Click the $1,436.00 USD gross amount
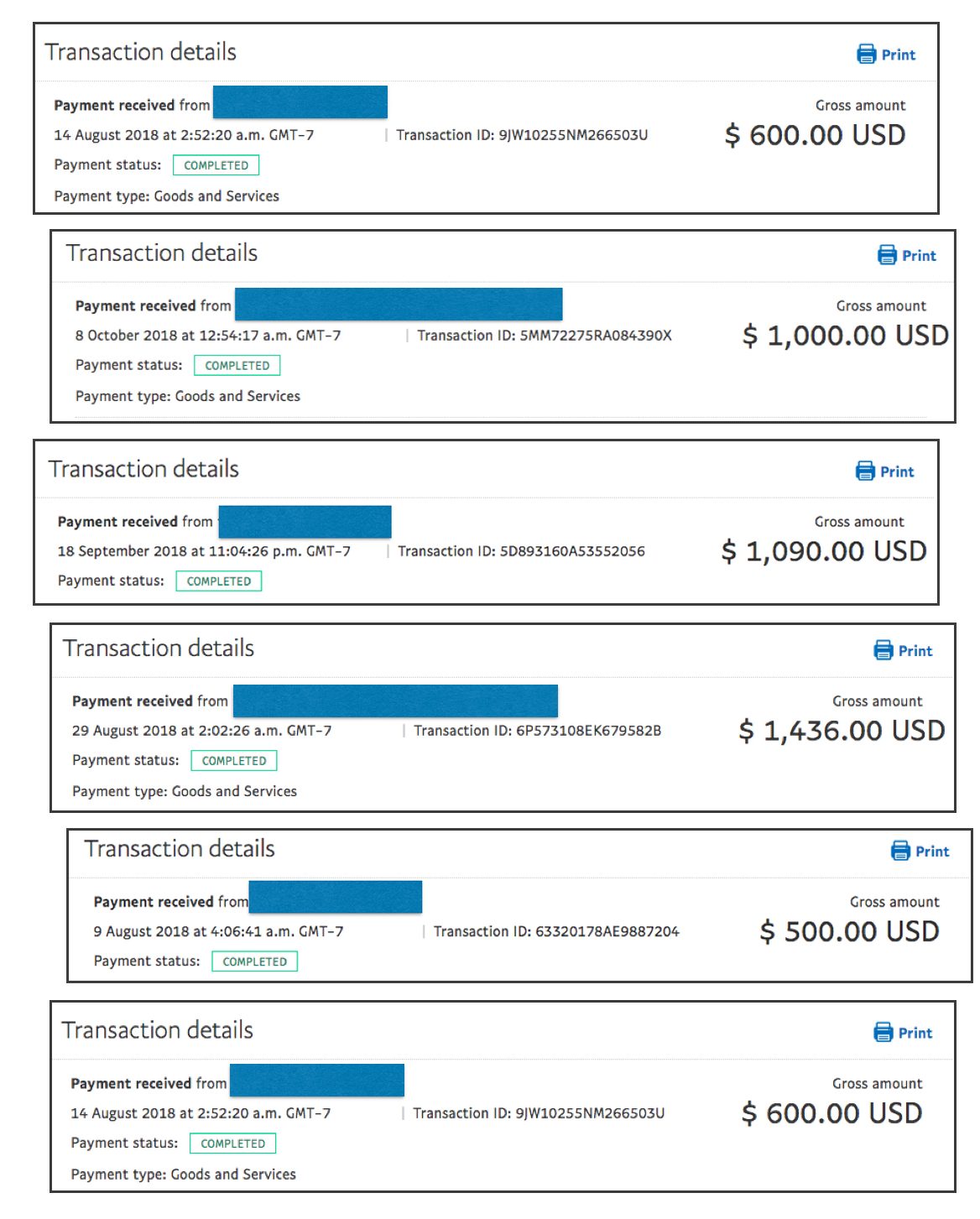This screenshot has height=1219, width=980. click(842, 731)
